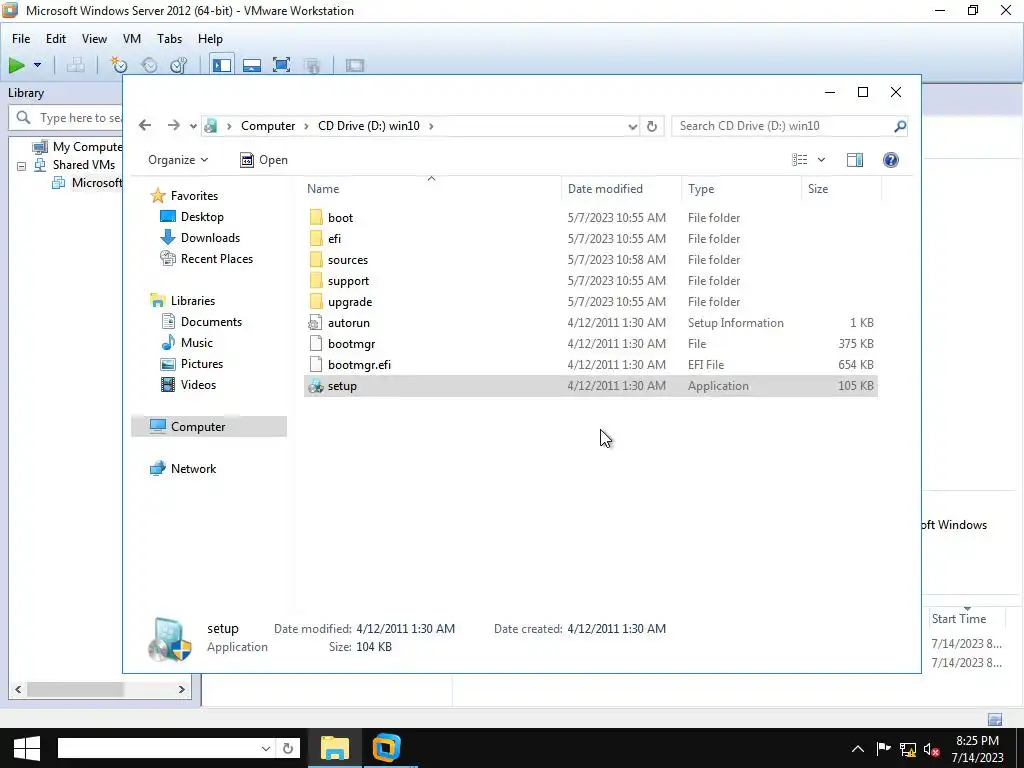Click Open button in Explorer toolbar

coord(264,160)
